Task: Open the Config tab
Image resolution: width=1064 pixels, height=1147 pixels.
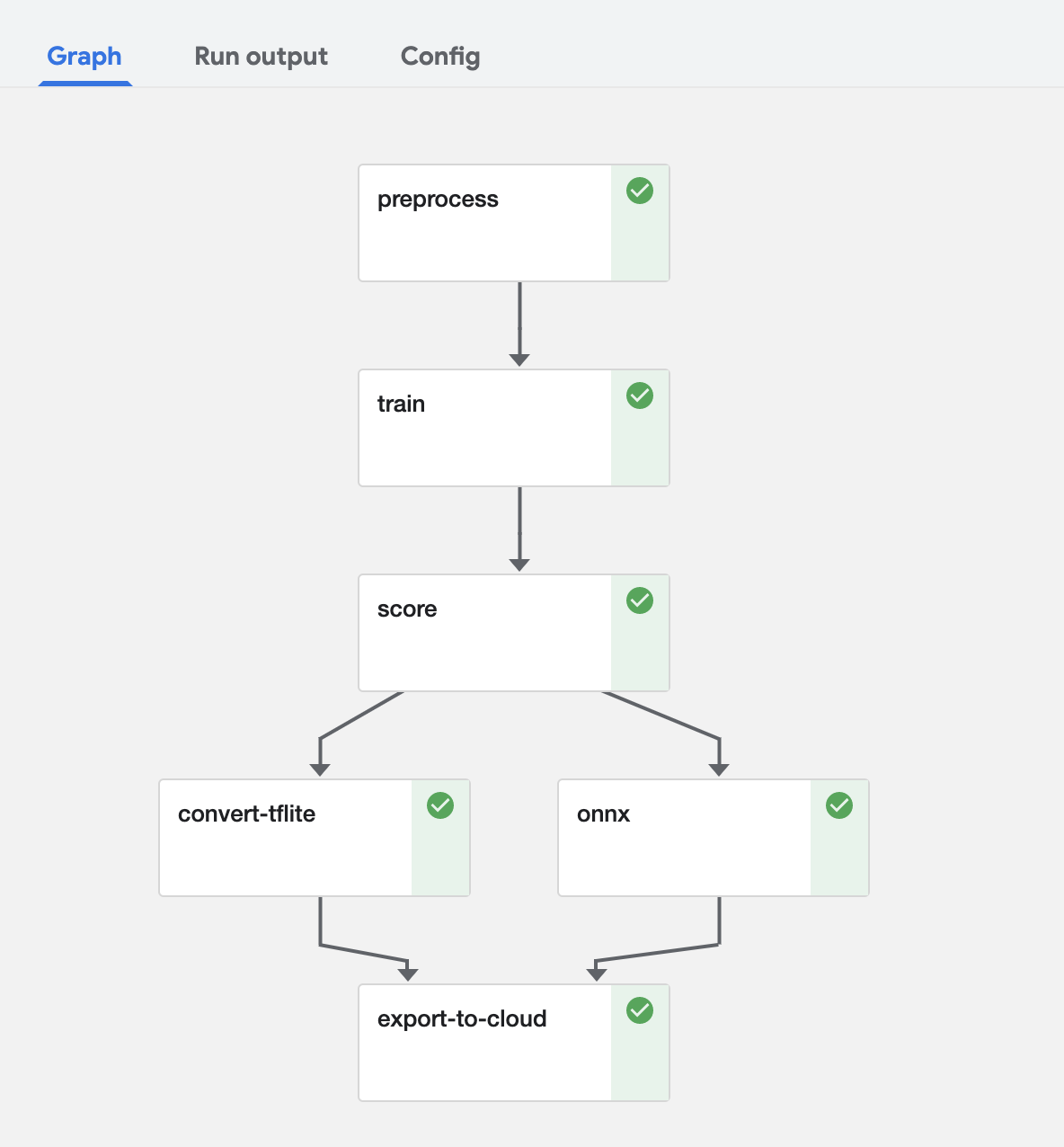Action: click(440, 57)
